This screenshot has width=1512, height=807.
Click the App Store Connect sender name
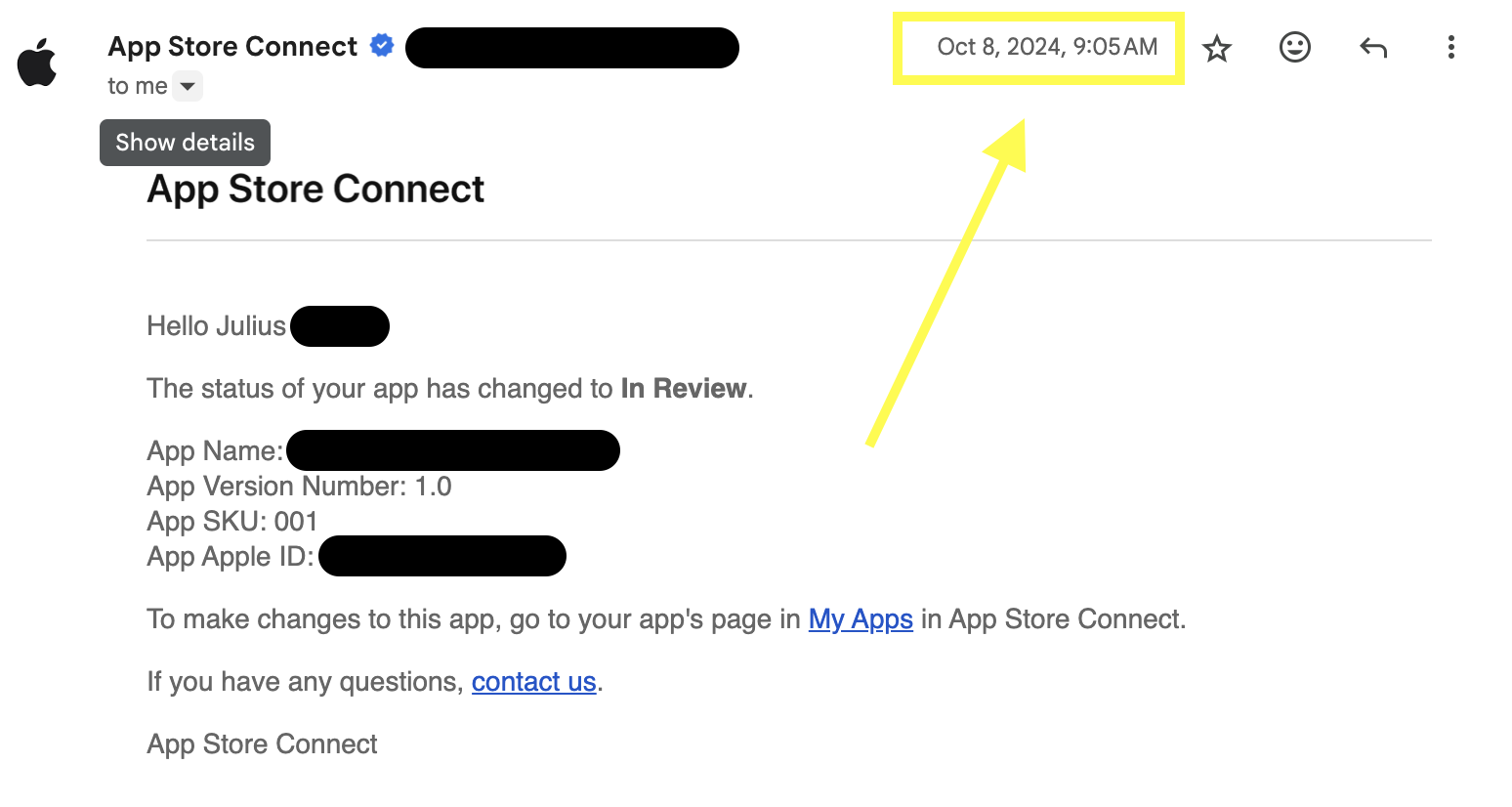pos(232,47)
